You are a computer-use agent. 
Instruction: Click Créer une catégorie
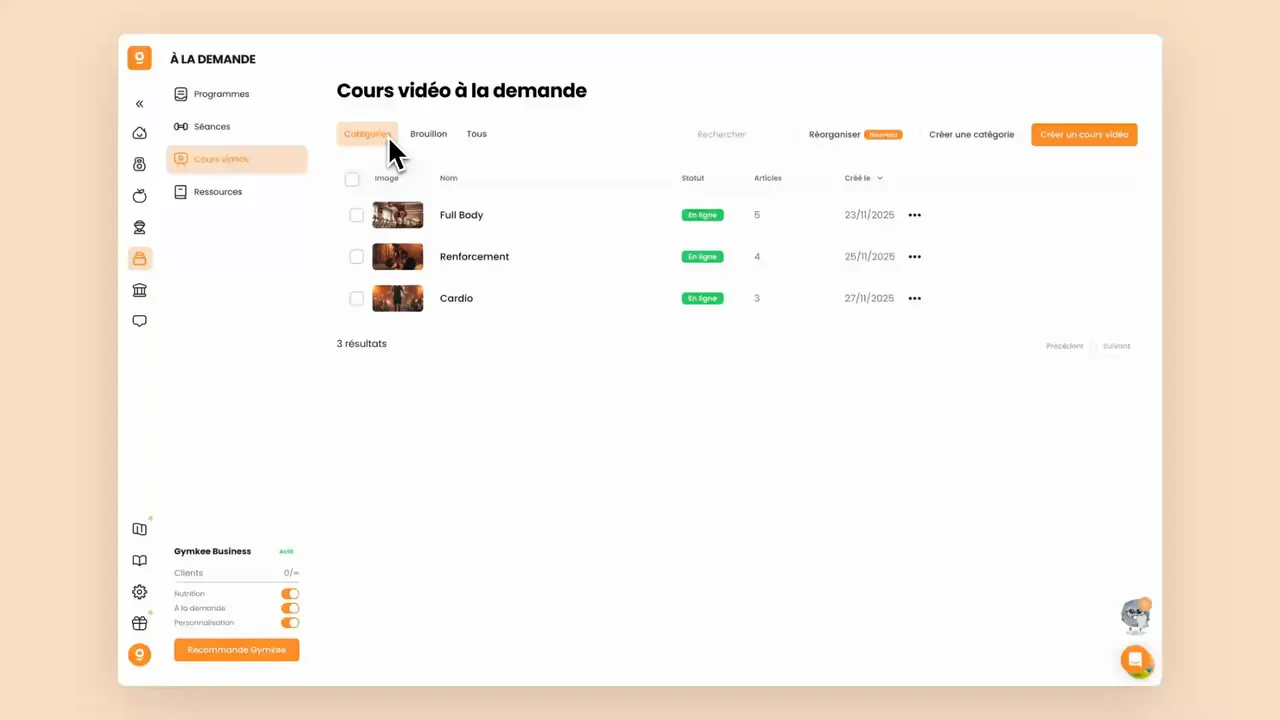tap(971, 134)
